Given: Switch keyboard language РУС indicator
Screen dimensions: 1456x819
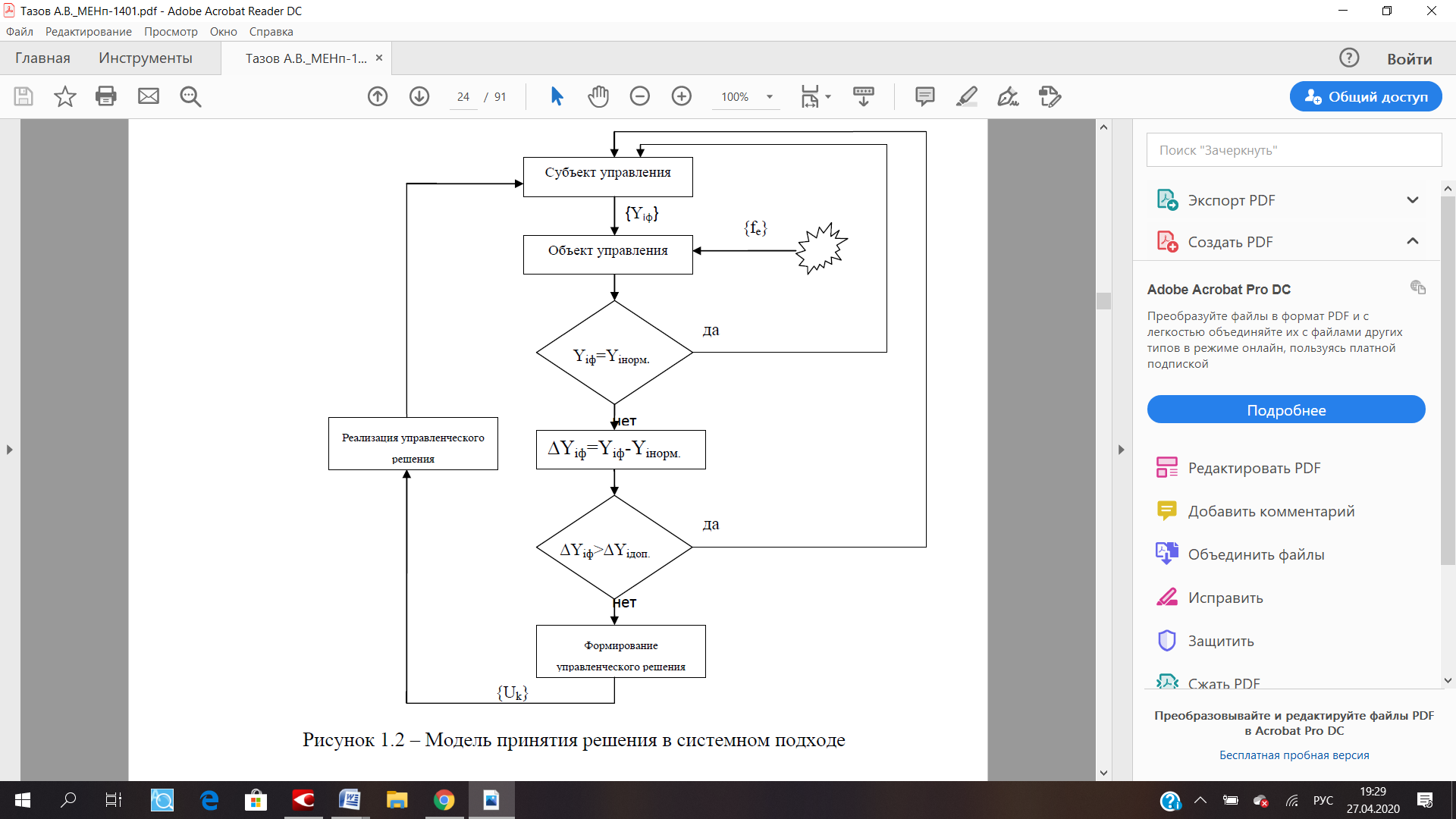Looking at the screenshot, I should pyautogui.click(x=1323, y=800).
